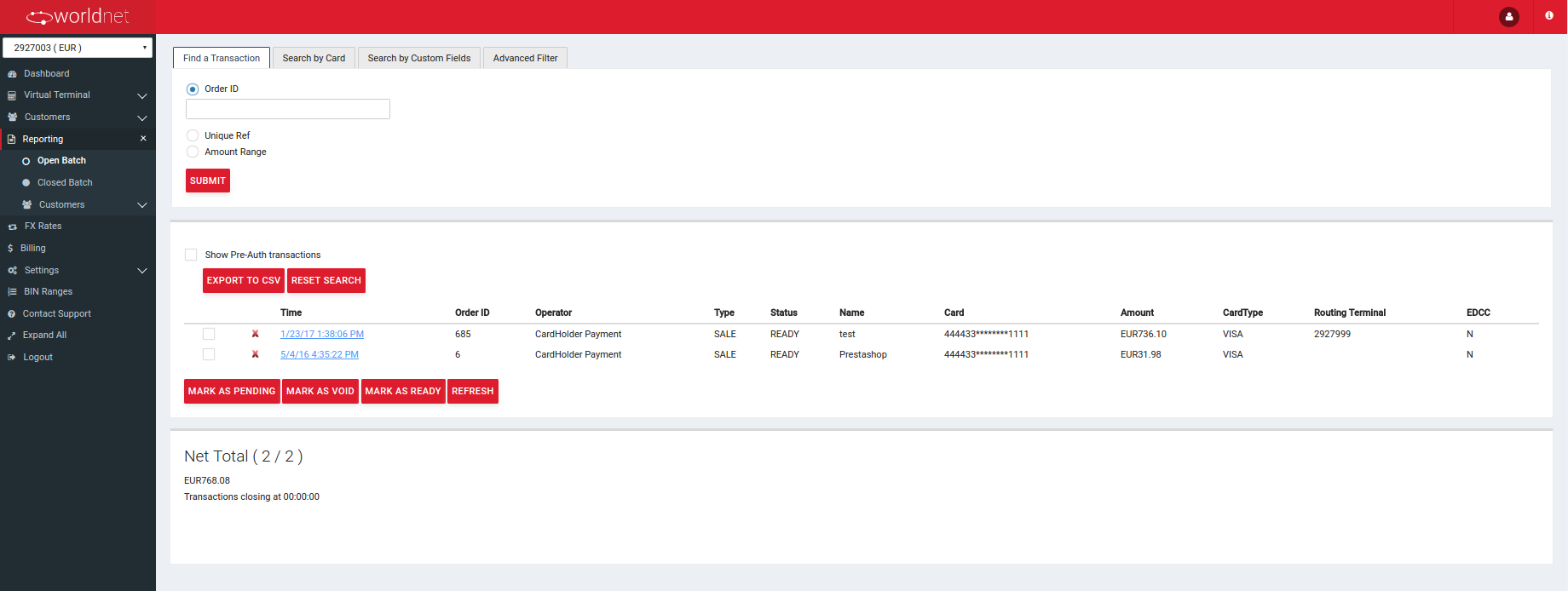Click the Settings gears icon
The image size is (1568, 591).
(x=12, y=271)
